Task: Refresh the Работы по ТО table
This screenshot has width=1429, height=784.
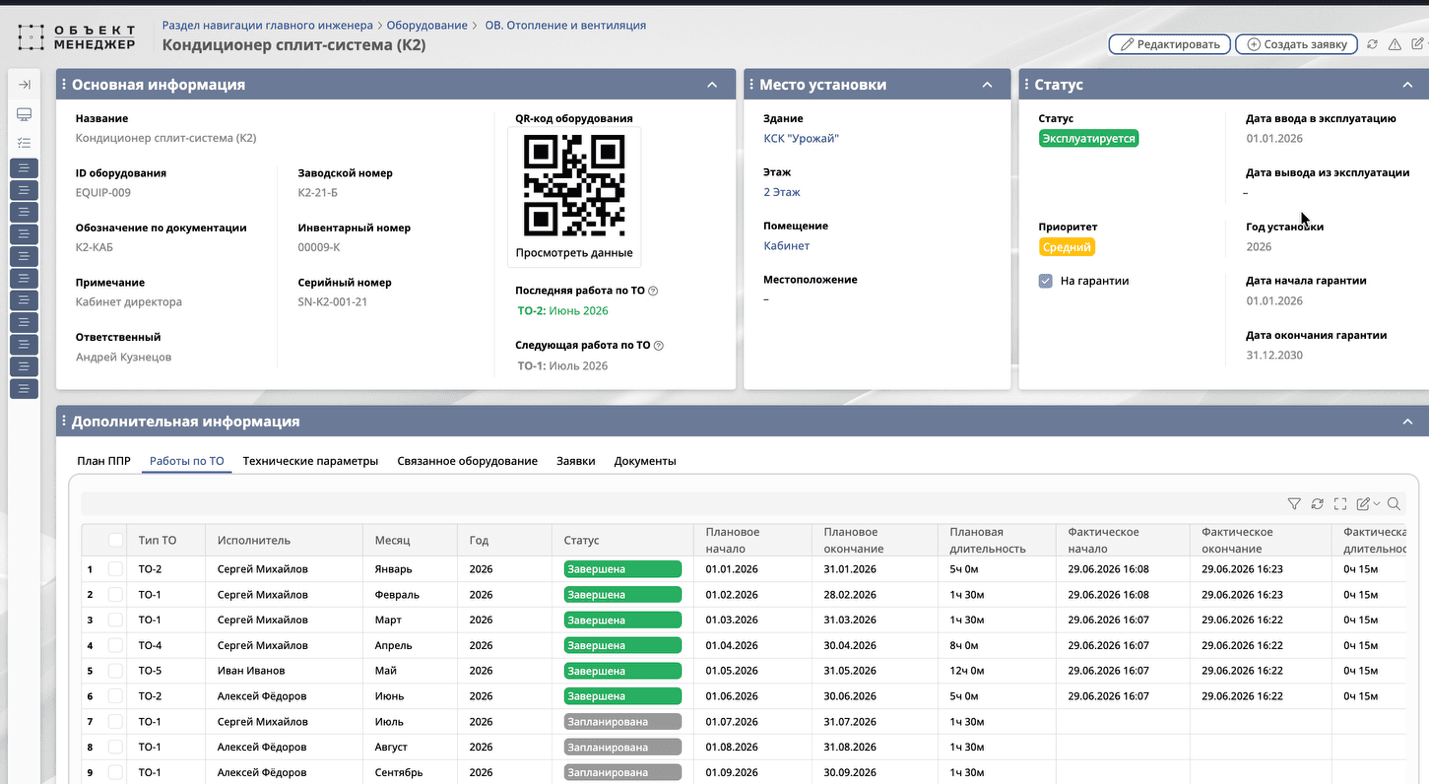Action: [x=1317, y=504]
